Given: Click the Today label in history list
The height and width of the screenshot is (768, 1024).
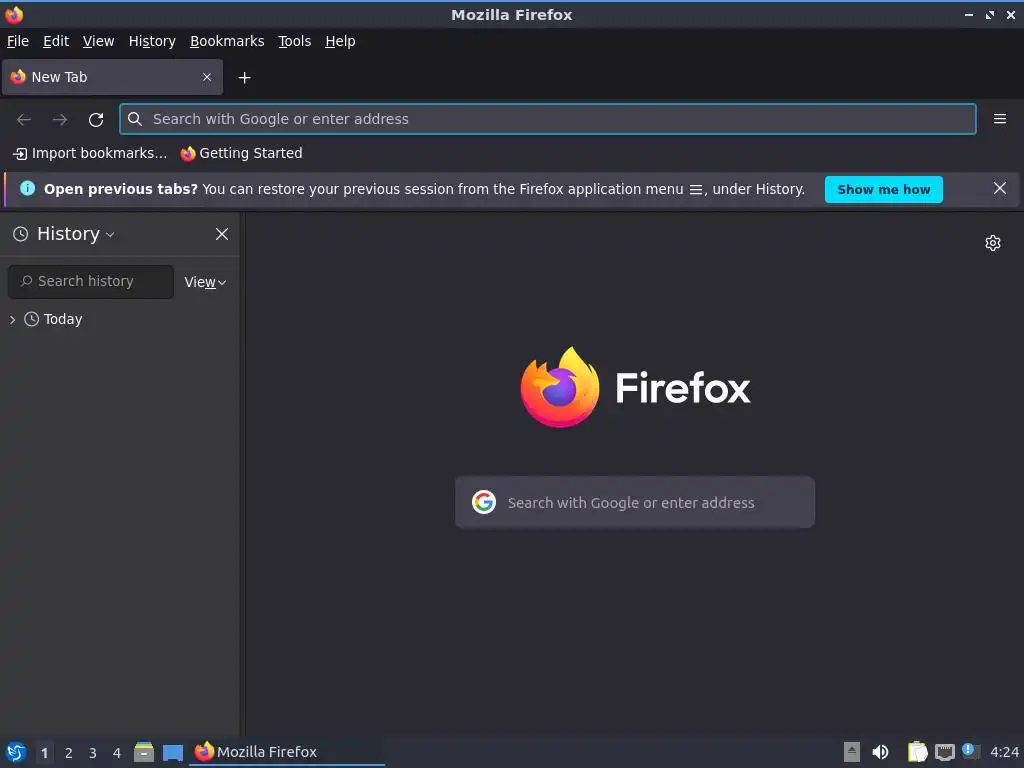Looking at the screenshot, I should (x=63, y=319).
